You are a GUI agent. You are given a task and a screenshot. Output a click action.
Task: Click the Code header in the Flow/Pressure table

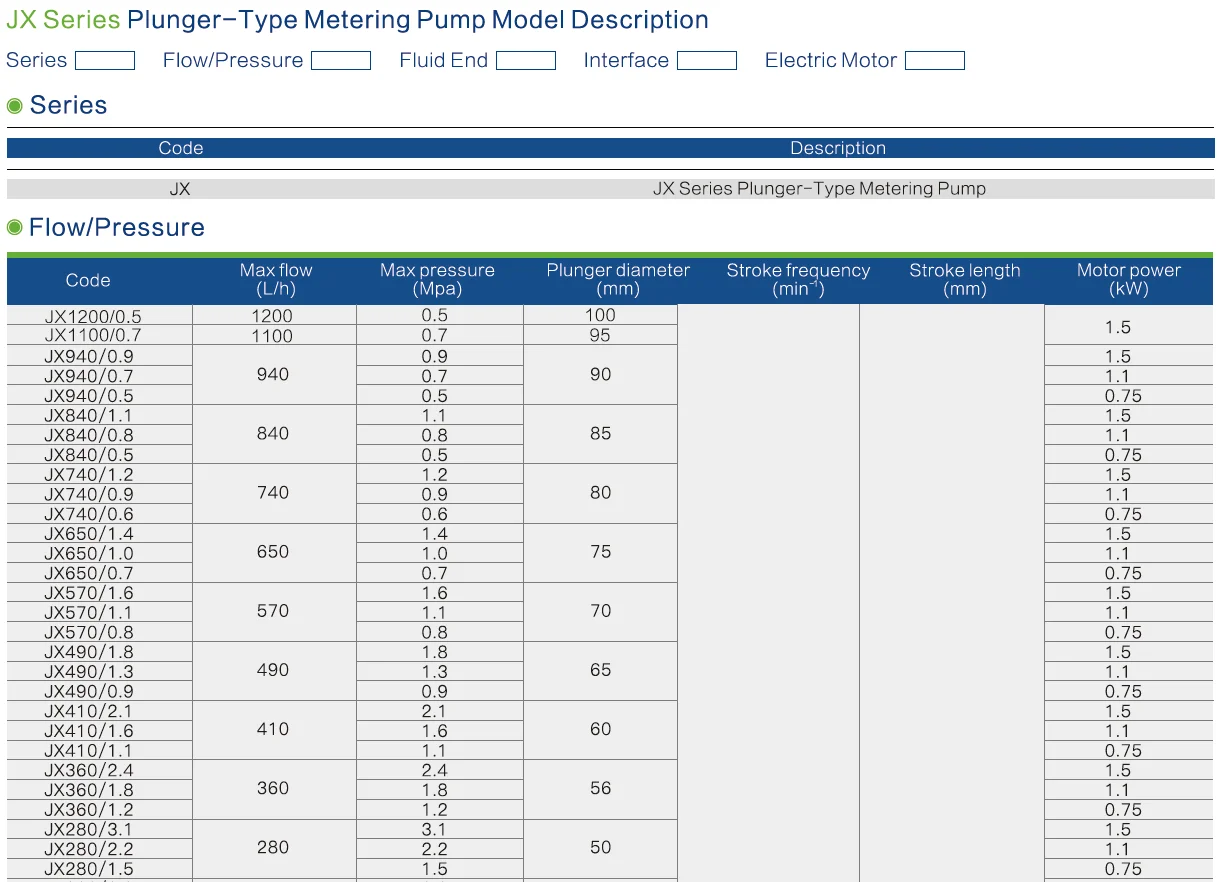point(88,281)
